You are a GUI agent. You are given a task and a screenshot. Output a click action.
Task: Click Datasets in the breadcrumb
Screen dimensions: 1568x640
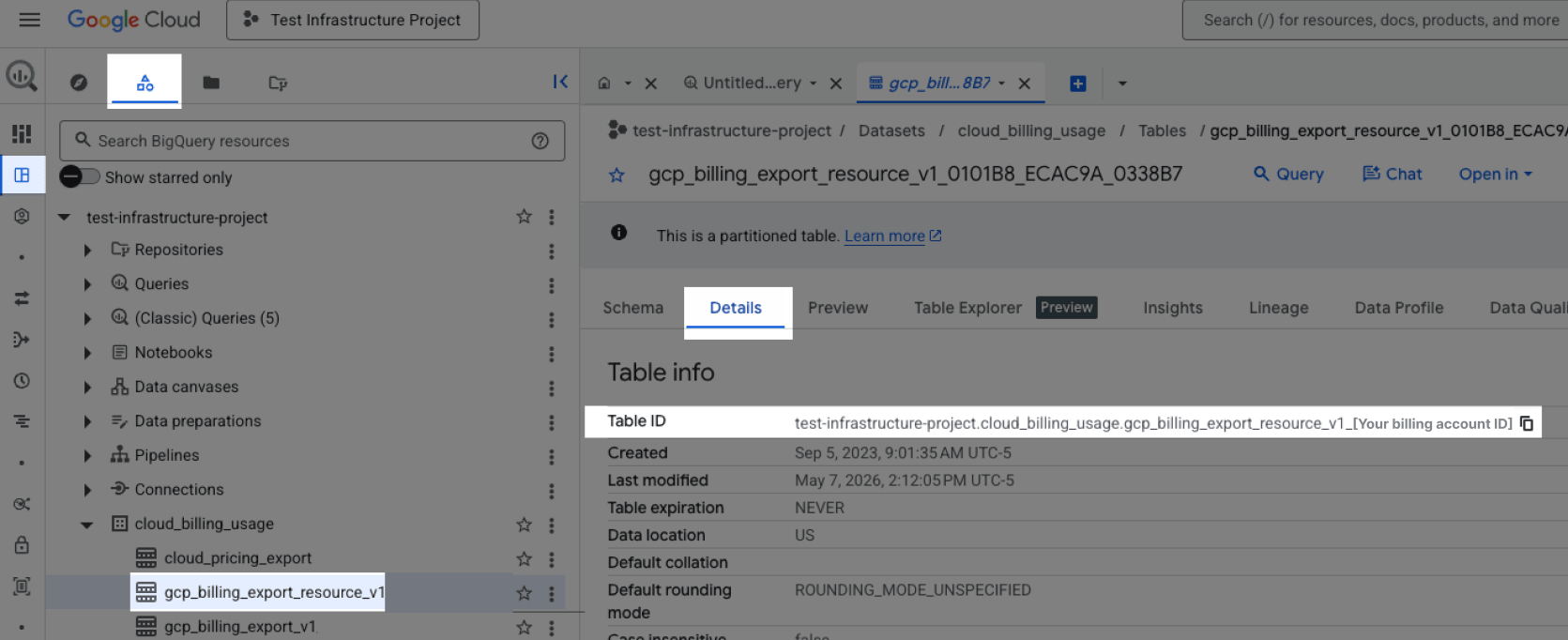(891, 130)
